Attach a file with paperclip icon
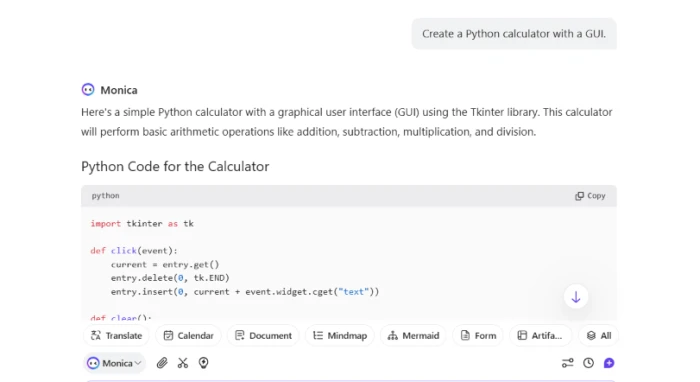700x382 pixels. (x=162, y=363)
